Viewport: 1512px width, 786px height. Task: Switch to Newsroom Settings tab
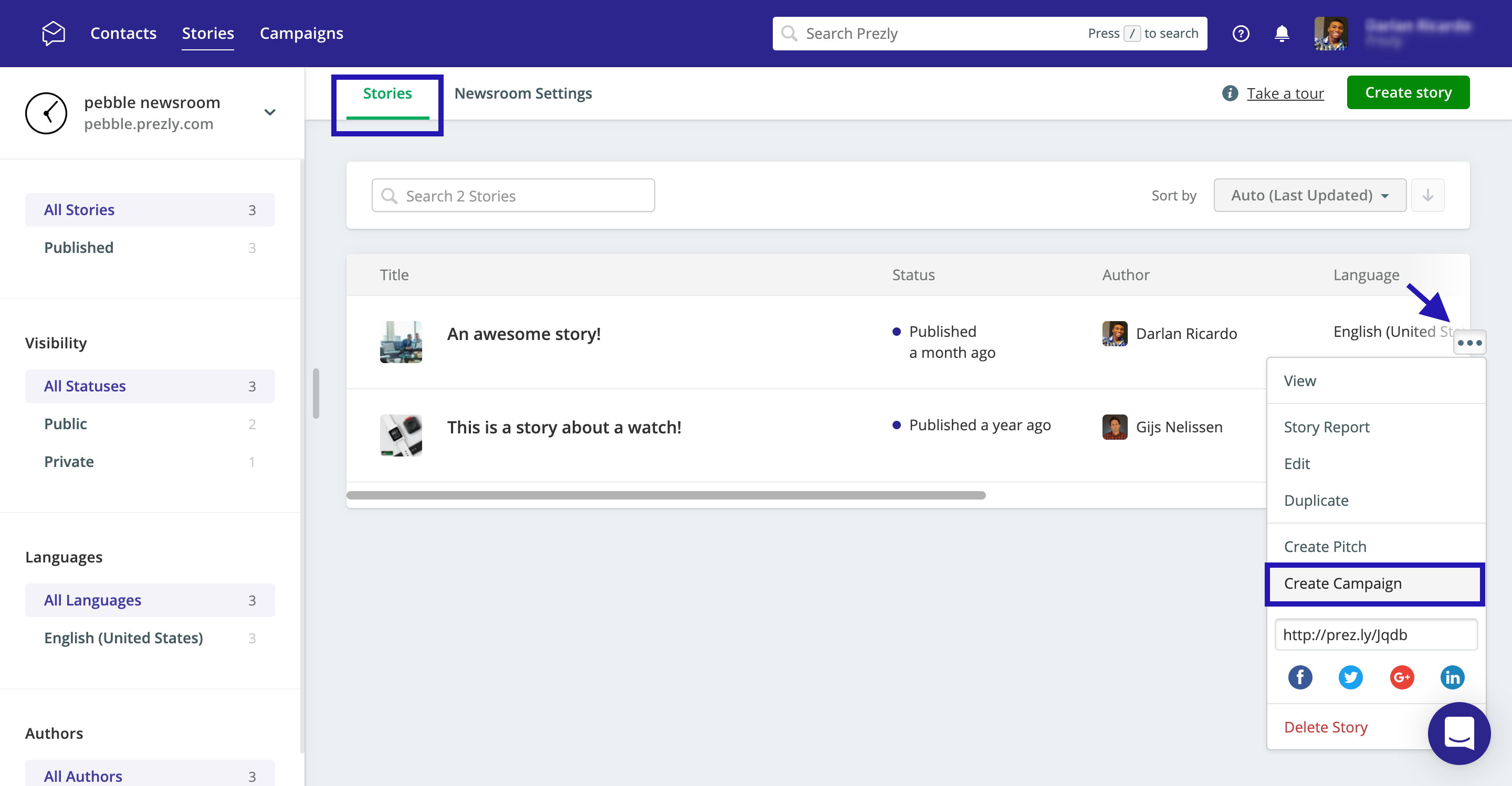(523, 94)
